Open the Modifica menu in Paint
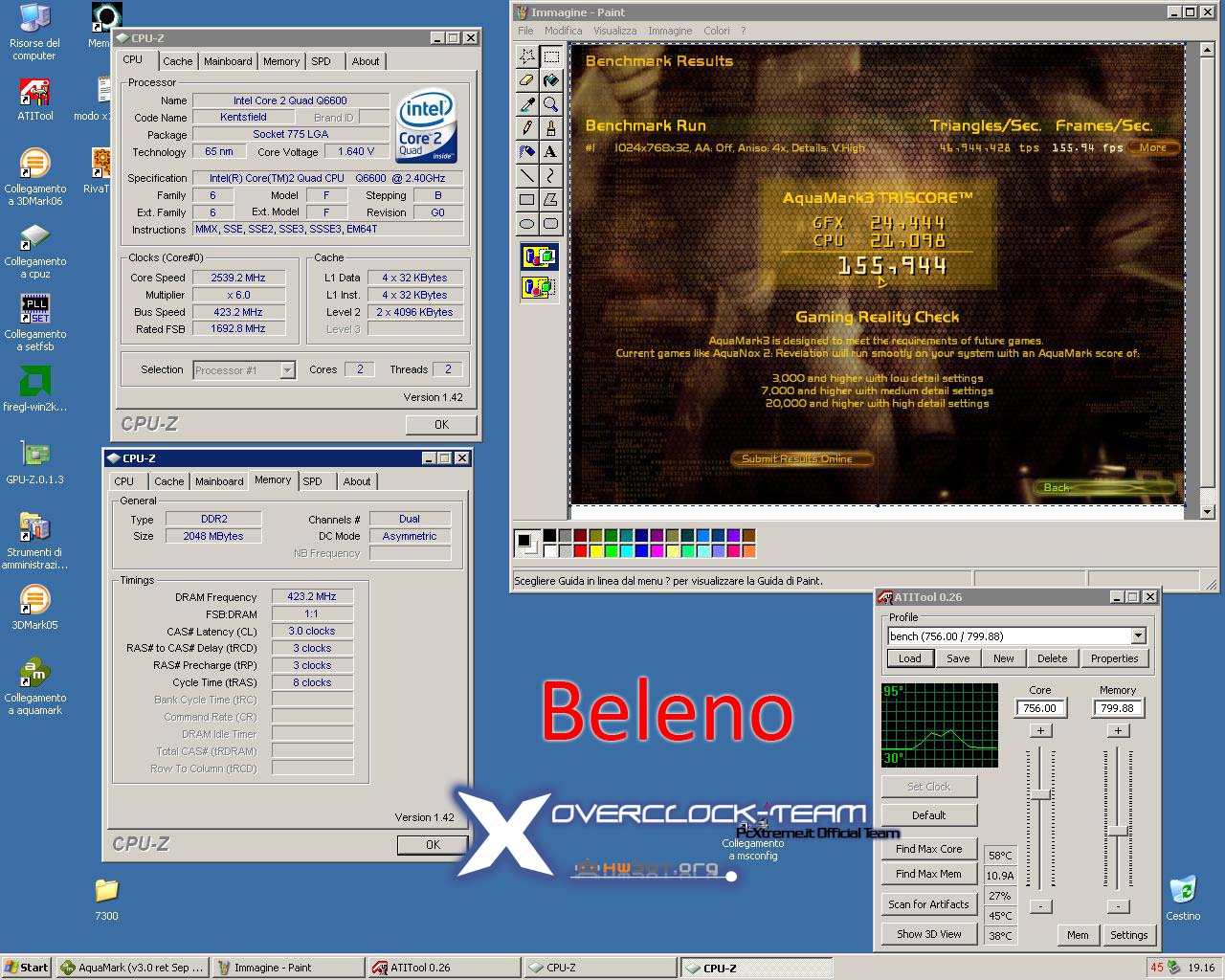The width and height of the screenshot is (1225, 980). coord(563,31)
